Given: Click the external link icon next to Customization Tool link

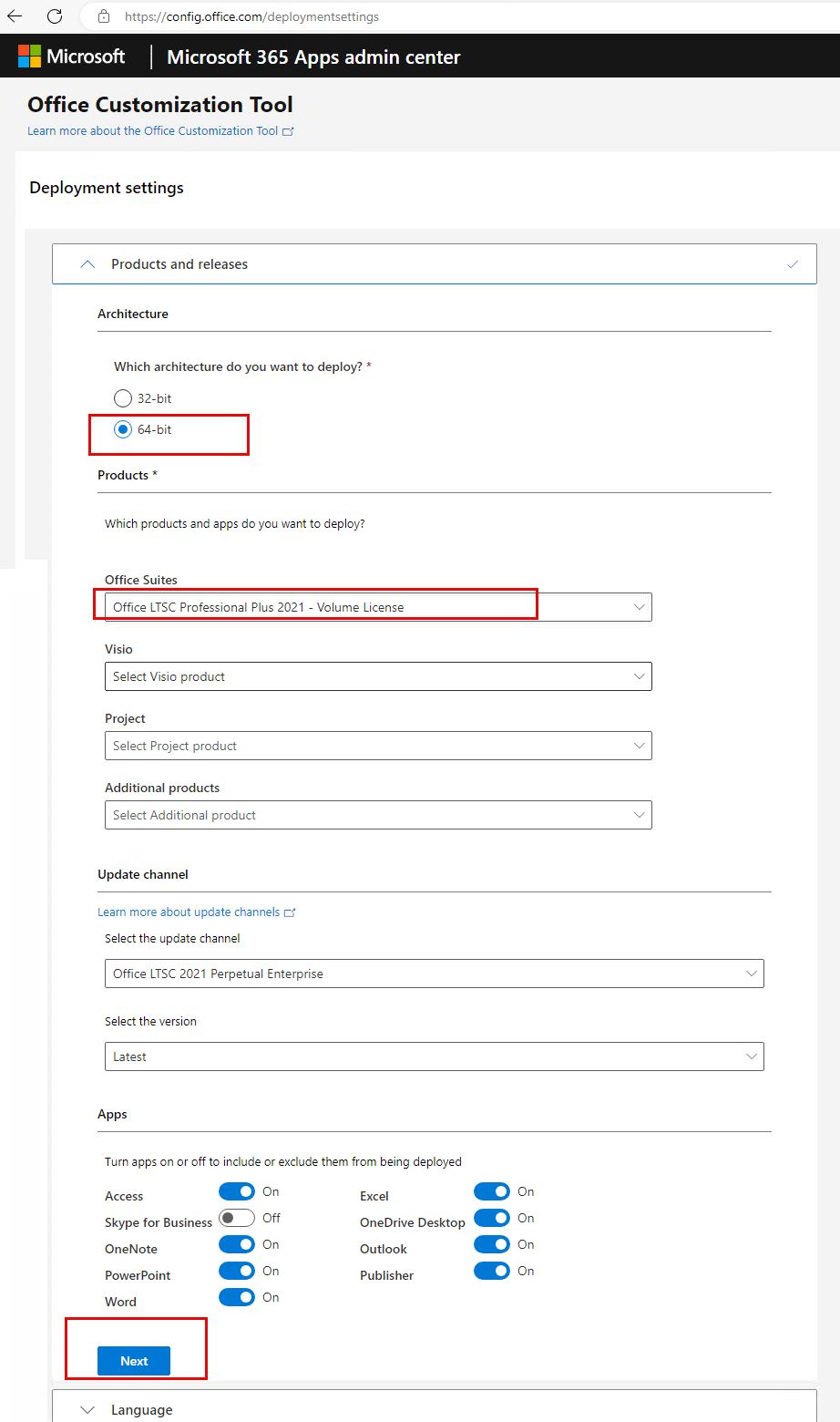Looking at the screenshot, I should click(289, 130).
